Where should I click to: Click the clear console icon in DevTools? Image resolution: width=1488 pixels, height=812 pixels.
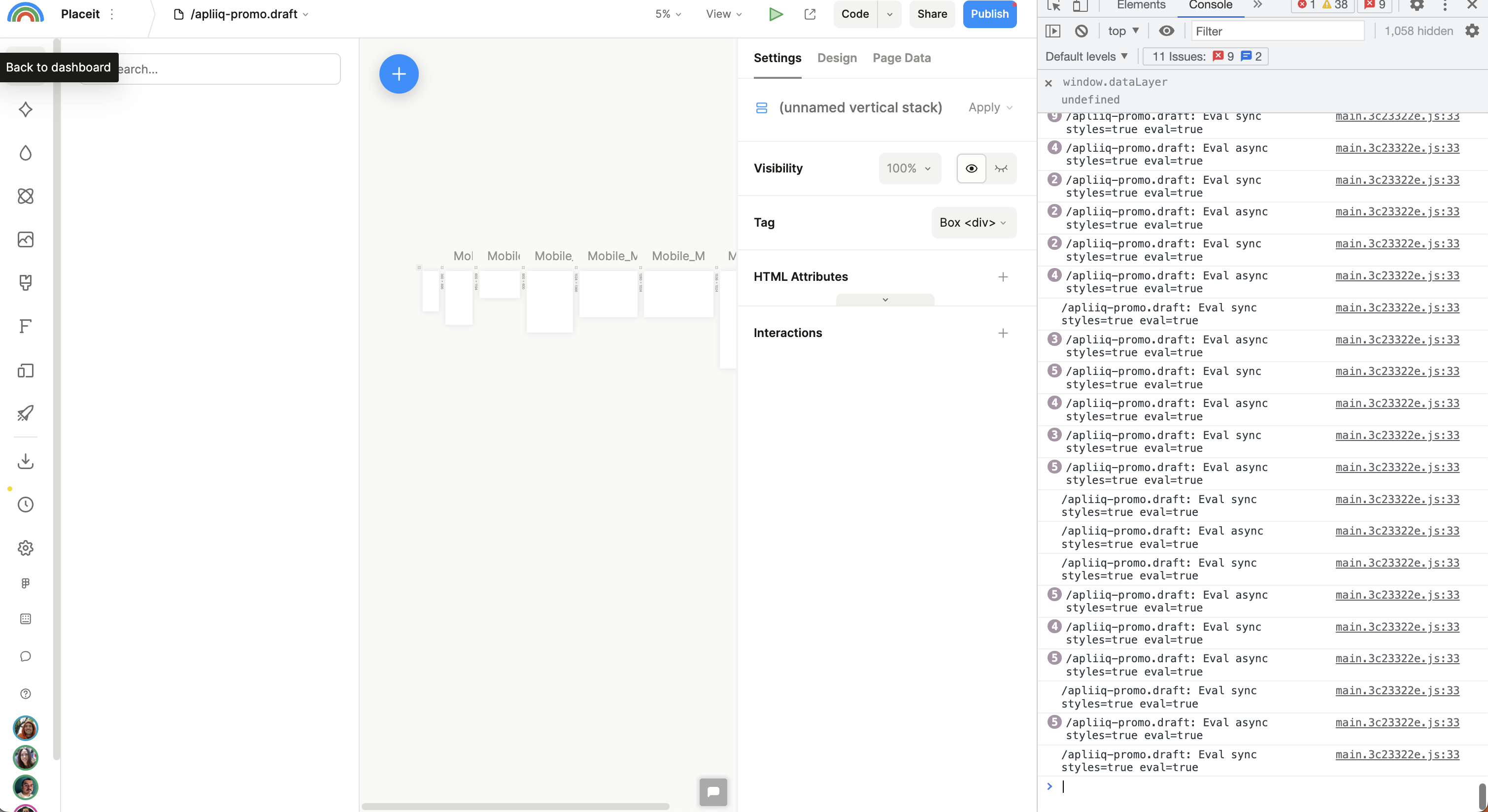(x=1082, y=31)
